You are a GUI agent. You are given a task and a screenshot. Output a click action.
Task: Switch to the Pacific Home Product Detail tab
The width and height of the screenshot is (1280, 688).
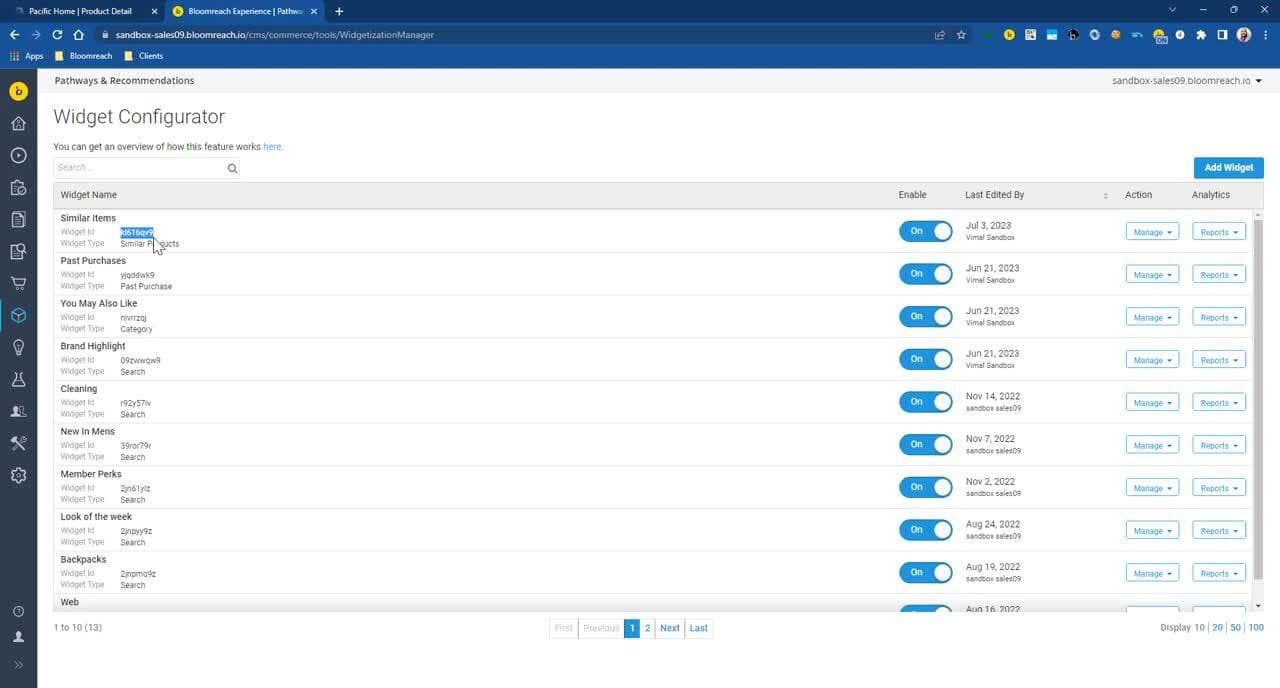pos(85,11)
